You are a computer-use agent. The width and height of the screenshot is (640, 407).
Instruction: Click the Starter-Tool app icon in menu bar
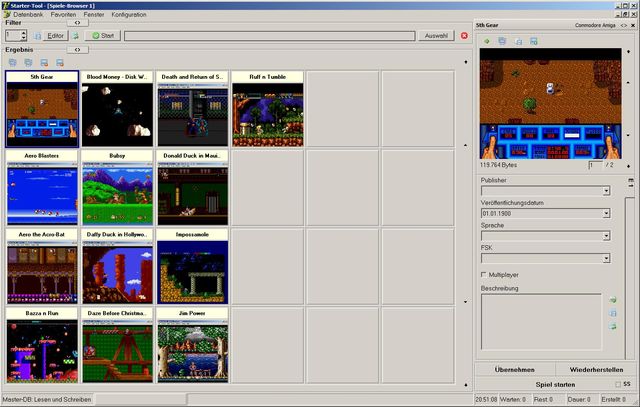[7, 14]
